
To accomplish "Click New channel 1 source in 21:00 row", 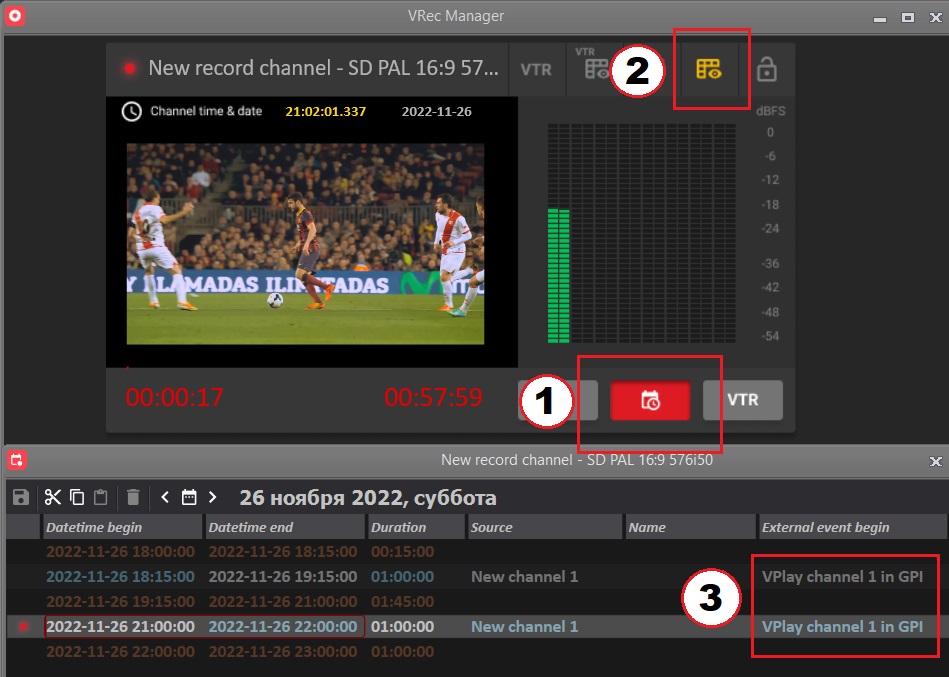I will tap(524, 627).
